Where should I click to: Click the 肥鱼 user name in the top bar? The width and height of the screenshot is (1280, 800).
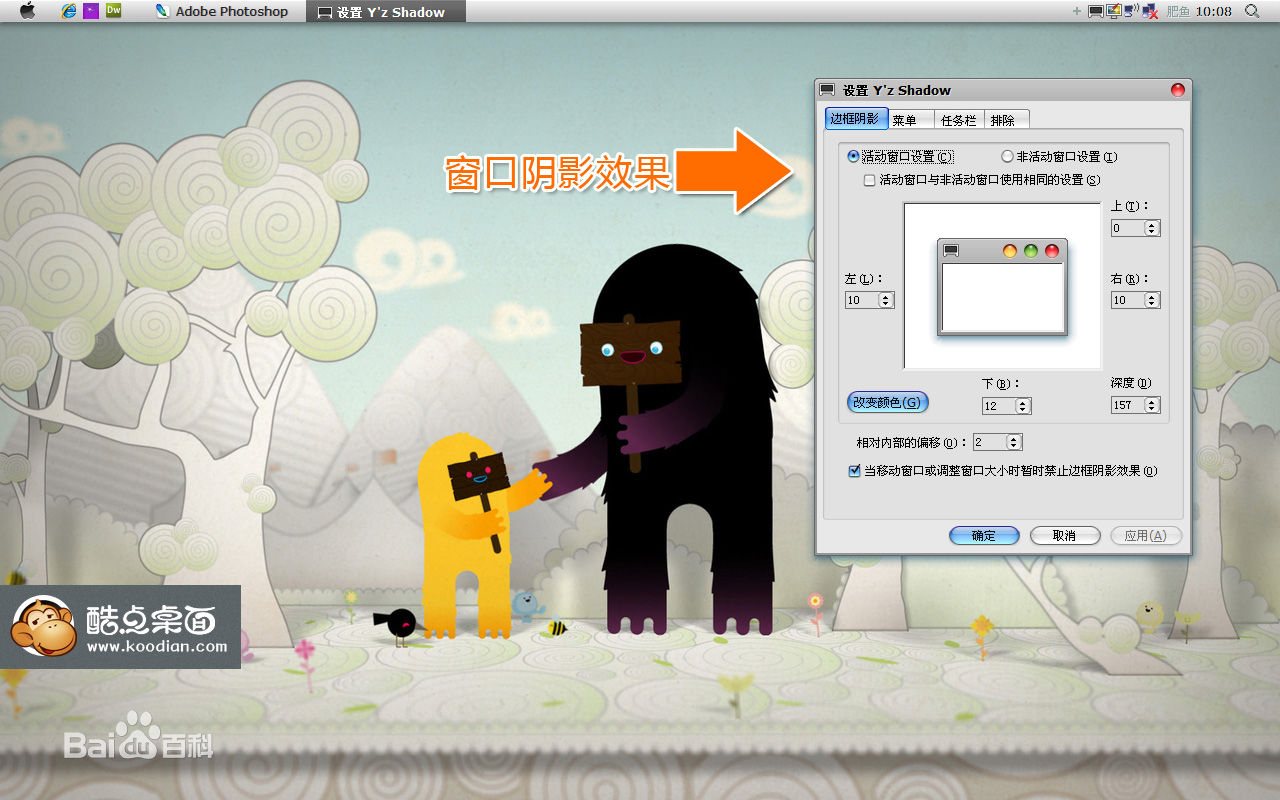1178,11
